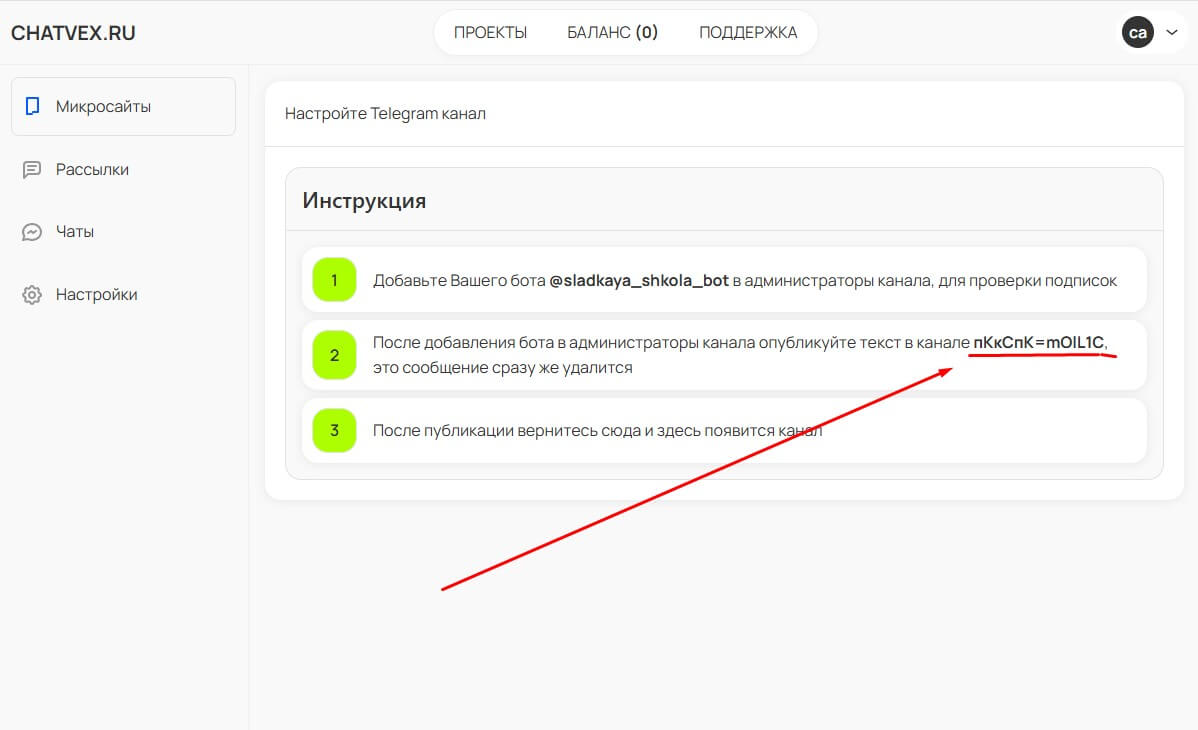Image resolution: width=1198 pixels, height=730 pixels.
Task: Open the ПРОЕКТЫ top navigation item
Action: tap(490, 32)
